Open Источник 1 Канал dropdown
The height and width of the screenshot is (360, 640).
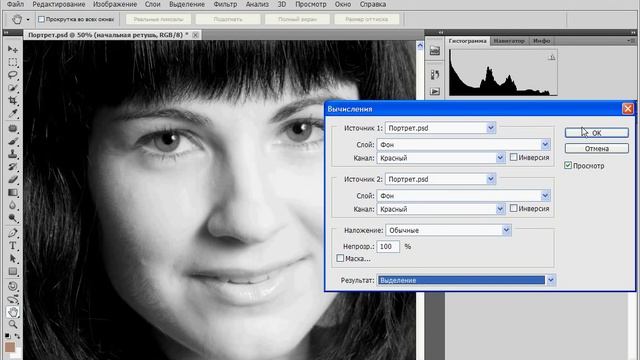[441, 158]
